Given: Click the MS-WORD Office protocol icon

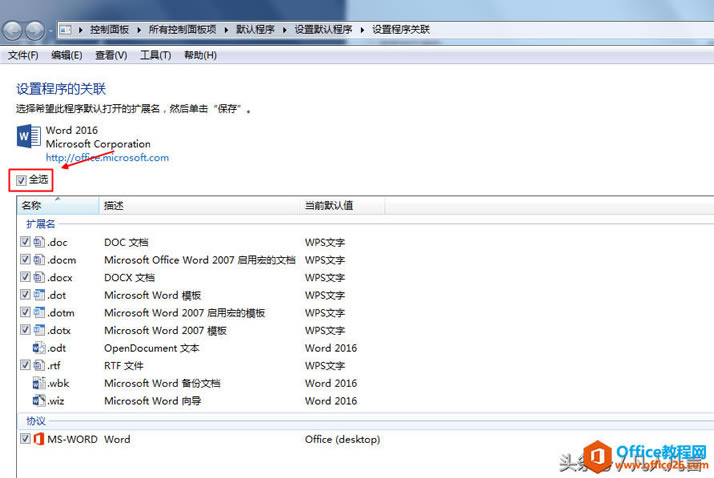Looking at the screenshot, I should coord(39,439).
